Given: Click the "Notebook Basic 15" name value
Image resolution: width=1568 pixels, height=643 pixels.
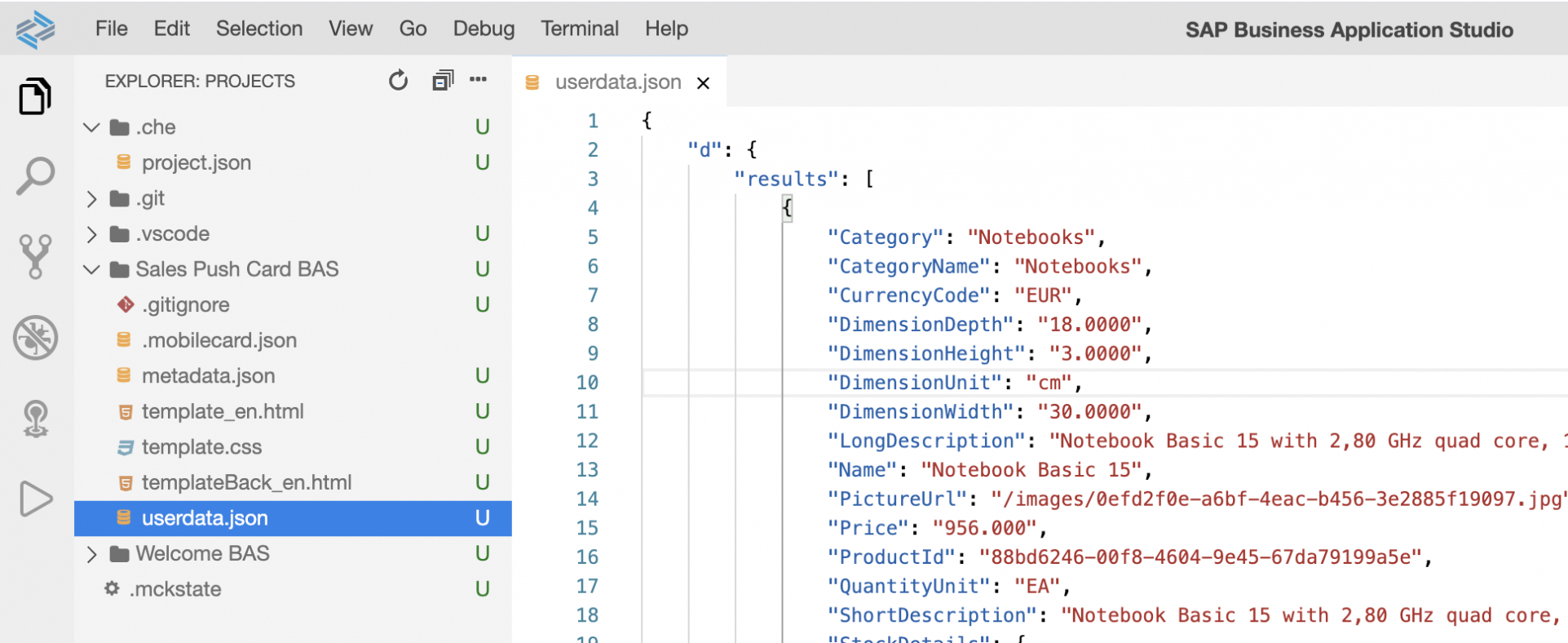Looking at the screenshot, I should click(x=1031, y=470).
